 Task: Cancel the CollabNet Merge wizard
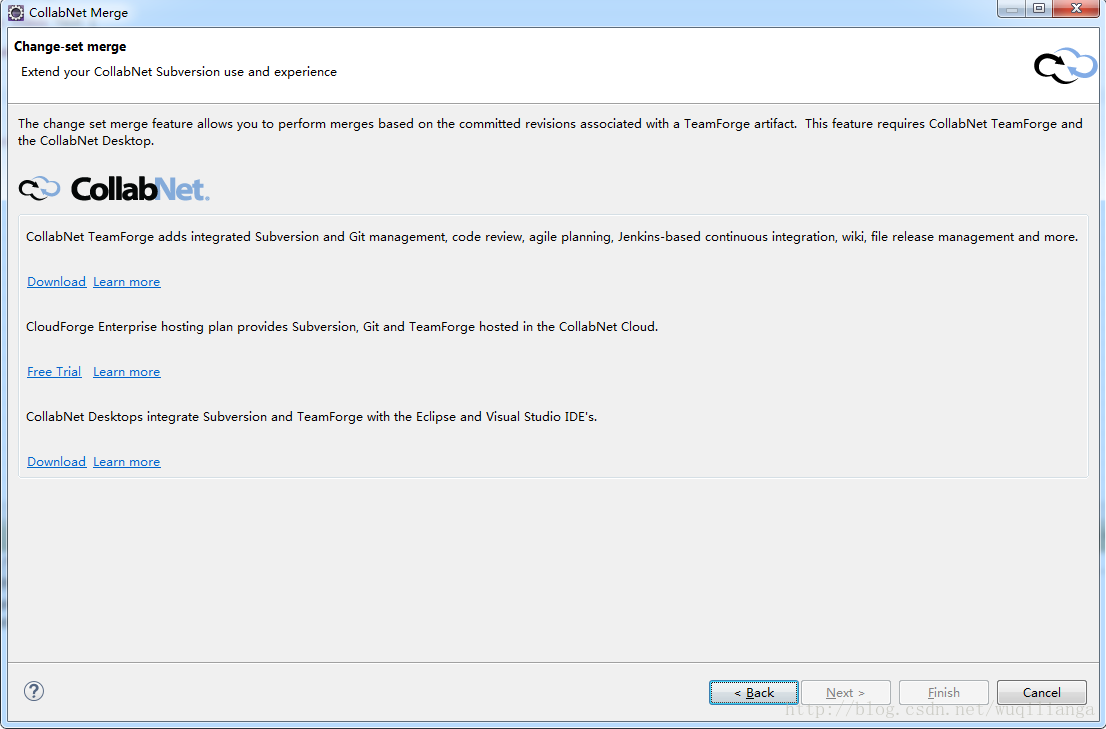tap(1042, 692)
